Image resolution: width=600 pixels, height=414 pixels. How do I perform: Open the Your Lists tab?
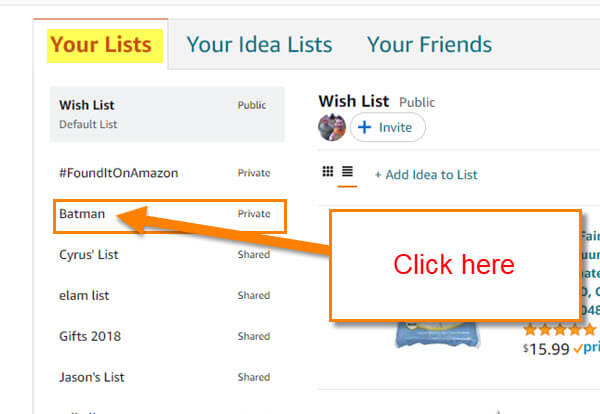pyautogui.click(x=101, y=44)
